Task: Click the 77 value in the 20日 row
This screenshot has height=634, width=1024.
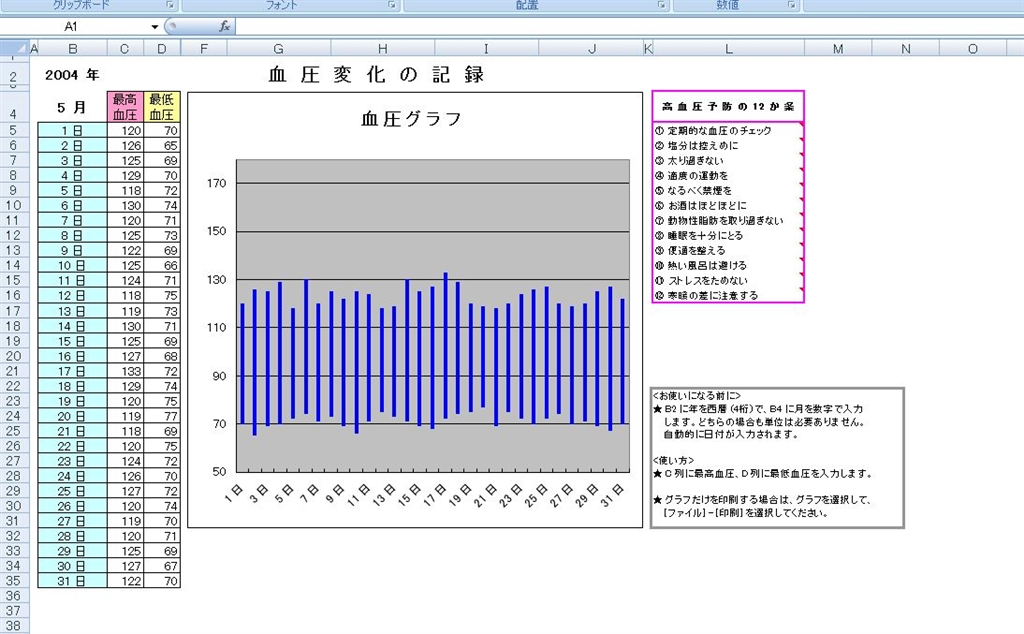Action: pos(162,416)
